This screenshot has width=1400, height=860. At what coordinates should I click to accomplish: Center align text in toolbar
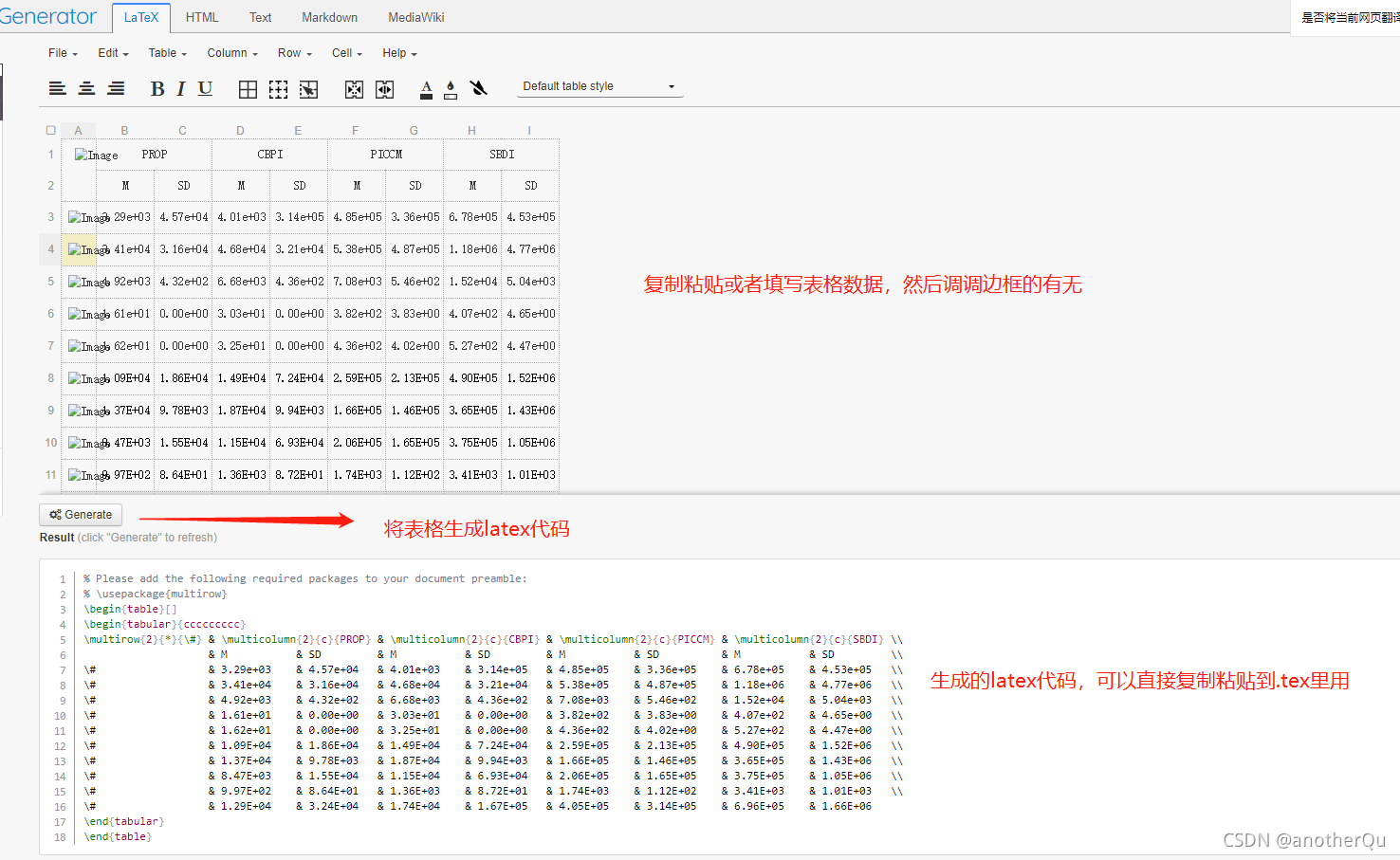point(86,88)
